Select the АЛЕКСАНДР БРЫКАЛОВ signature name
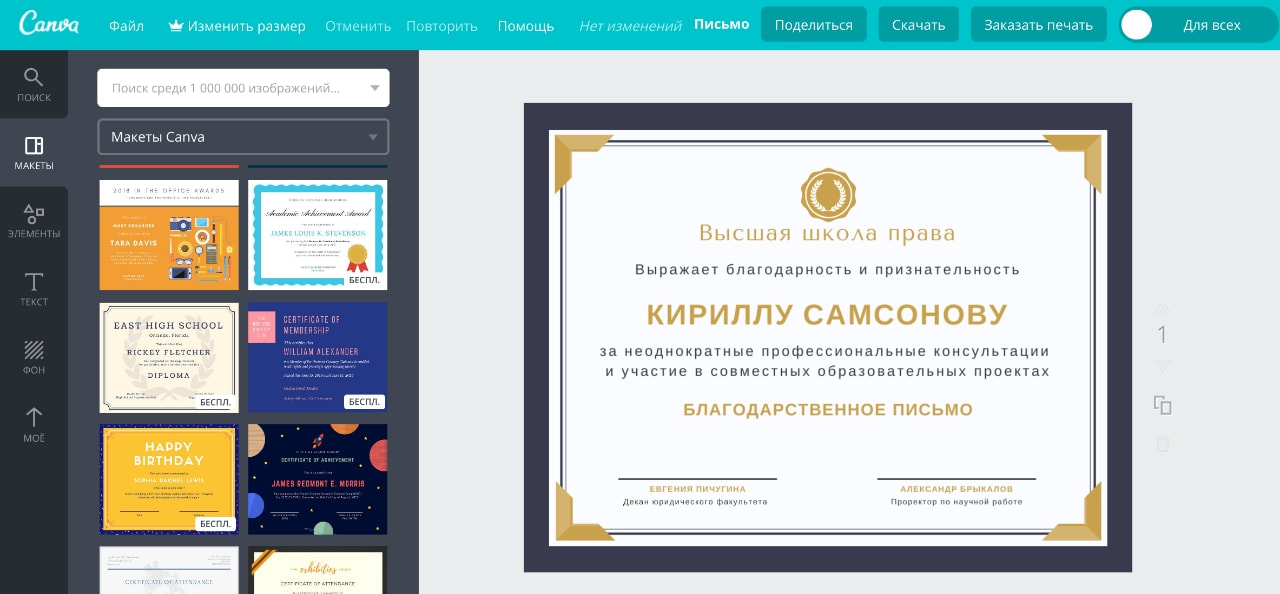The width and height of the screenshot is (1280, 594). (957, 489)
